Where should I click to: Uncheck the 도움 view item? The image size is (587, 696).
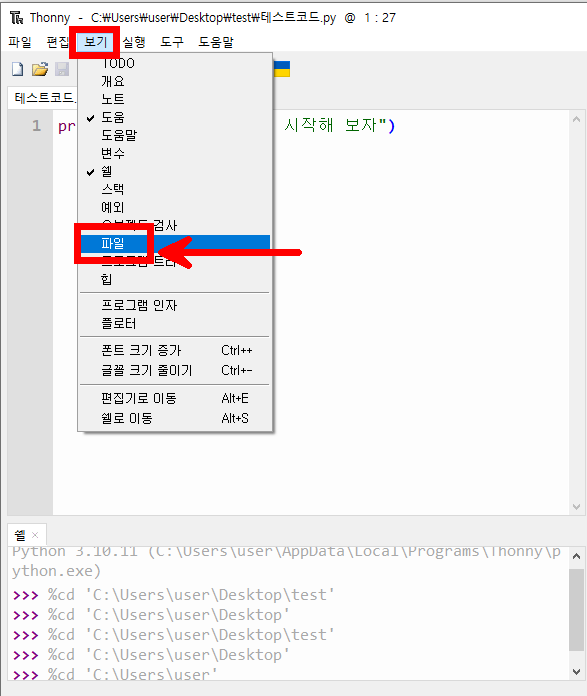175,117
